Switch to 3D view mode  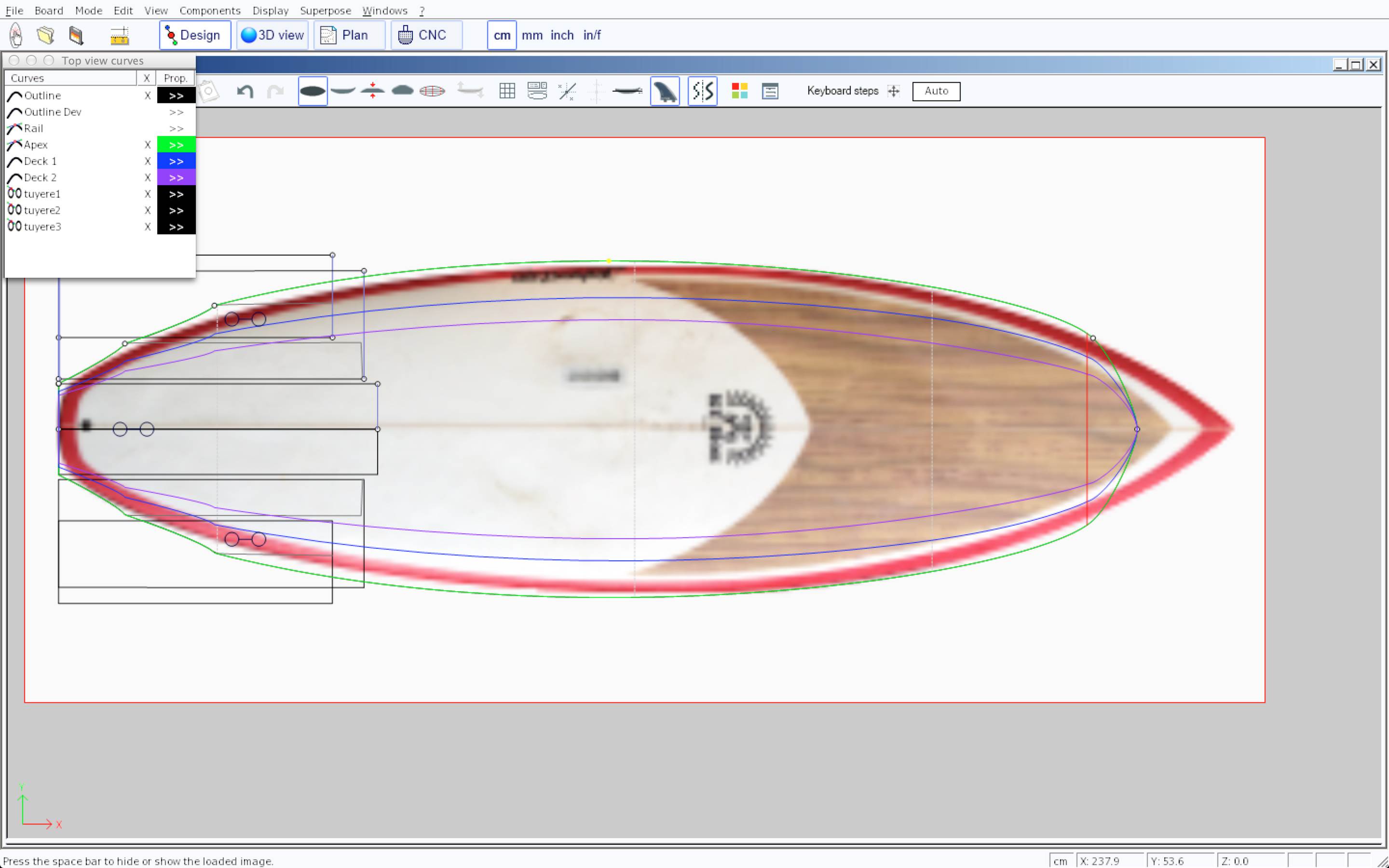(x=272, y=35)
